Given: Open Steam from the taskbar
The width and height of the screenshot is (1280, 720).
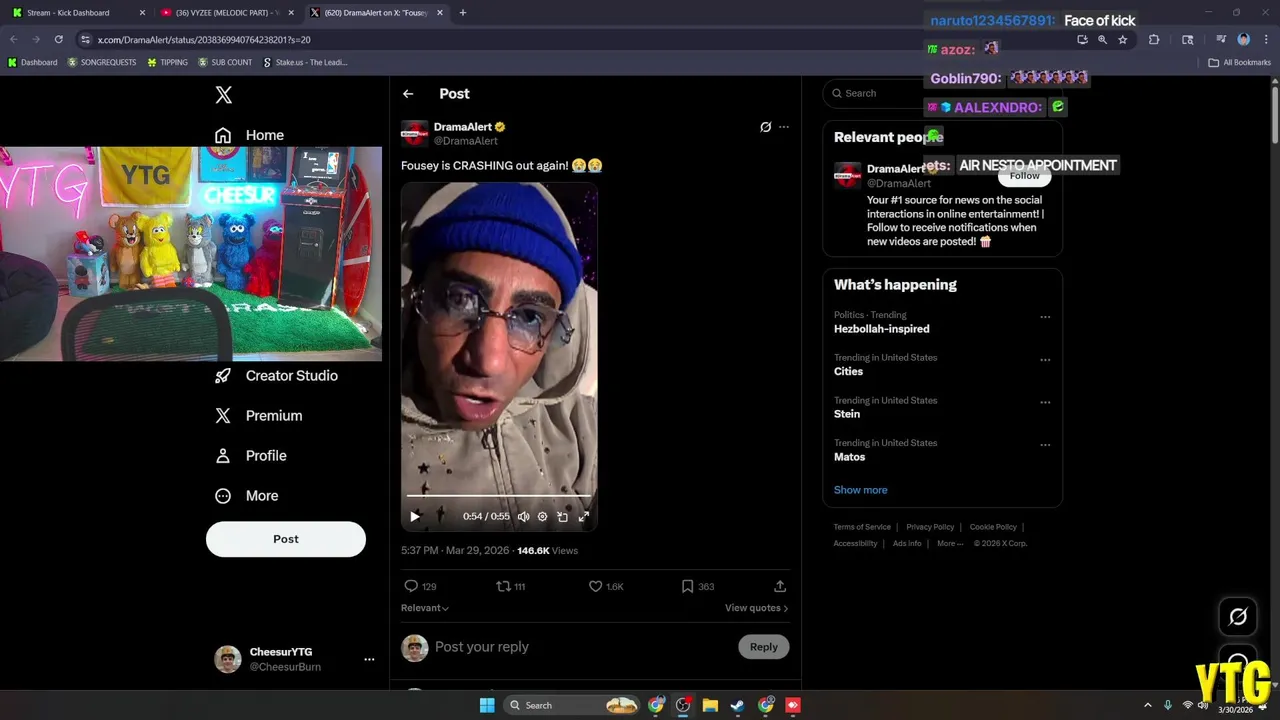Looking at the screenshot, I should click(x=738, y=705).
